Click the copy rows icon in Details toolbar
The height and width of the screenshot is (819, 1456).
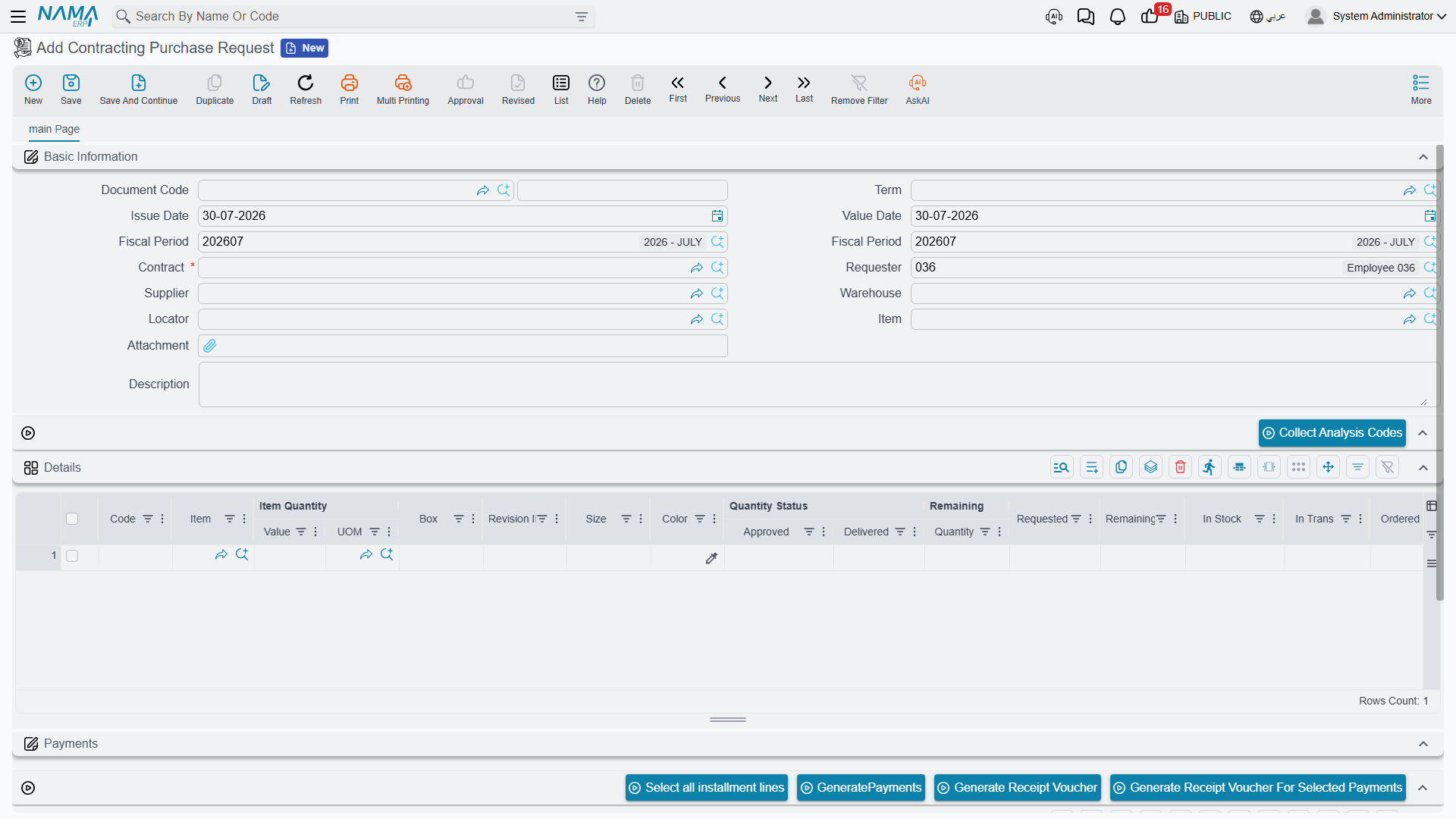pos(1122,467)
